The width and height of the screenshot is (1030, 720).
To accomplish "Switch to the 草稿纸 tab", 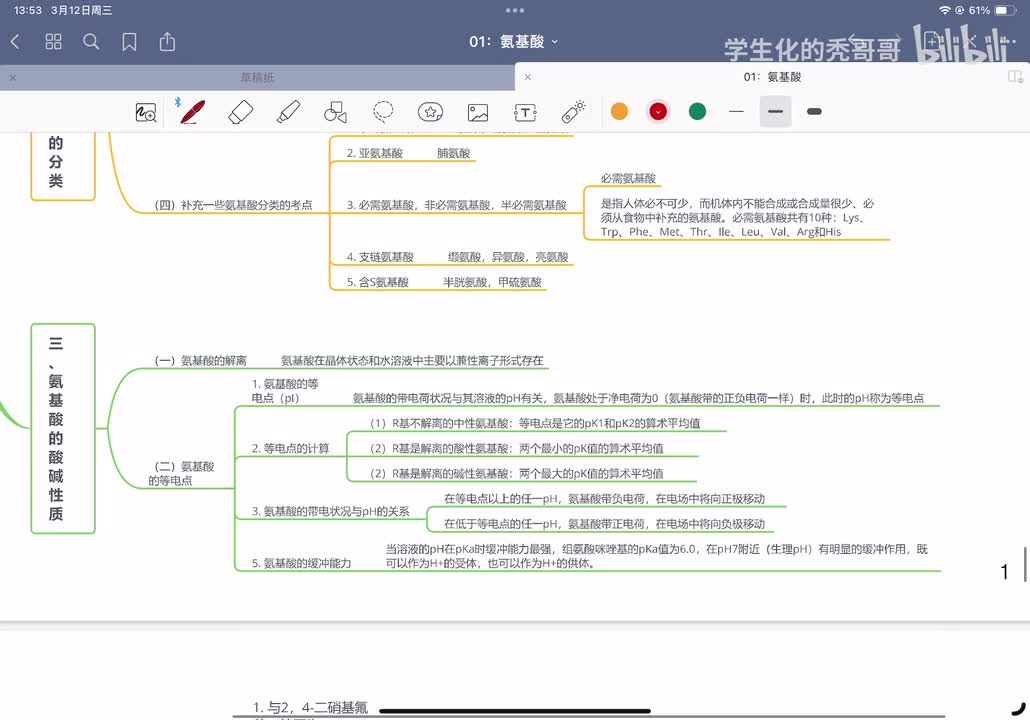I will 258,78.
